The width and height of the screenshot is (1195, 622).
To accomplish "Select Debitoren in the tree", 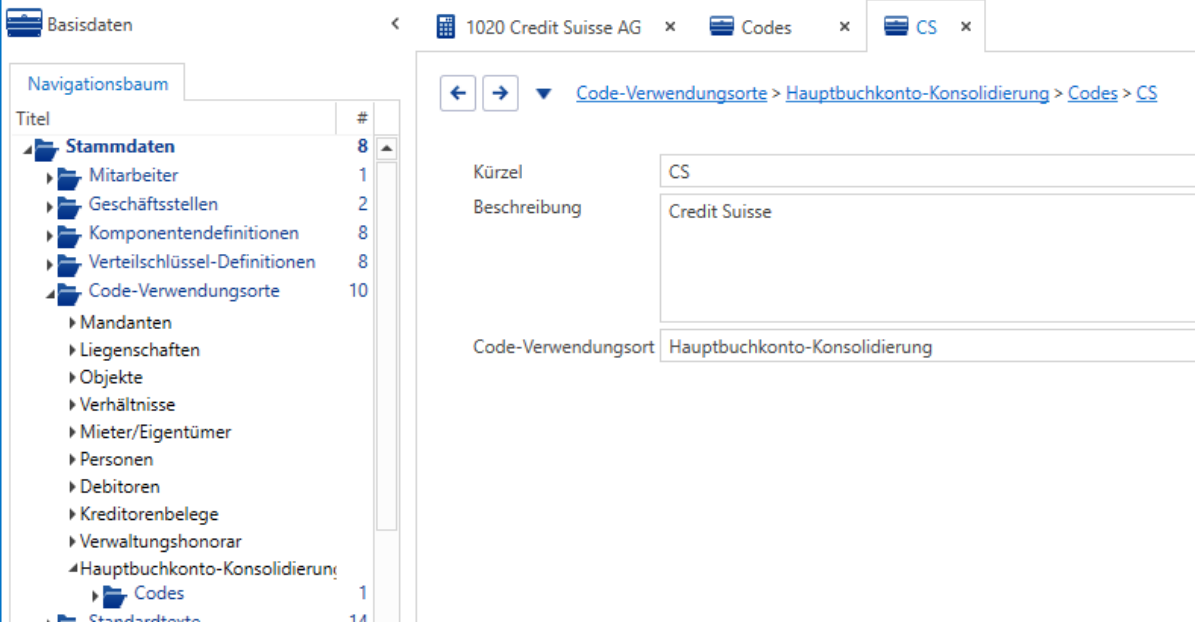I will [x=120, y=486].
